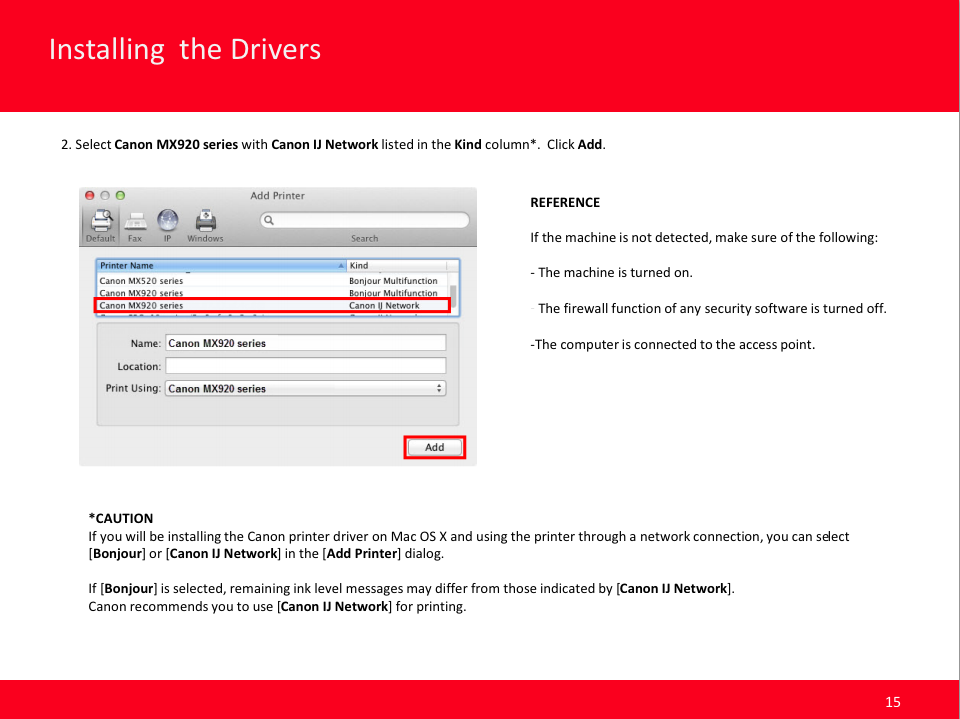The width and height of the screenshot is (960, 719).
Task: Click inside the Search text field
Action: click(365, 220)
